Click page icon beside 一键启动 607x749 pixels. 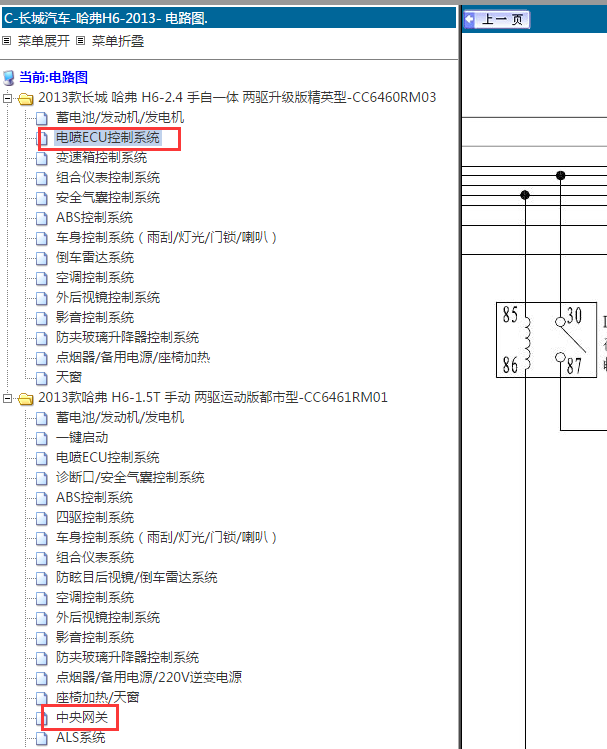42,438
